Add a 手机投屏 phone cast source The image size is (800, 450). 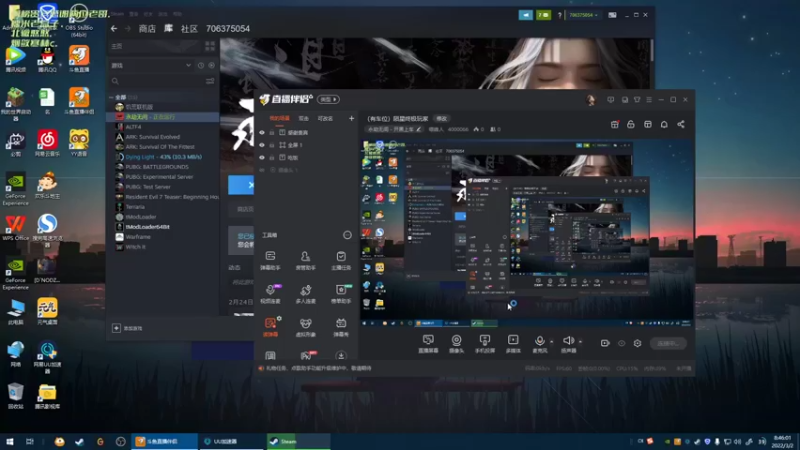point(485,343)
